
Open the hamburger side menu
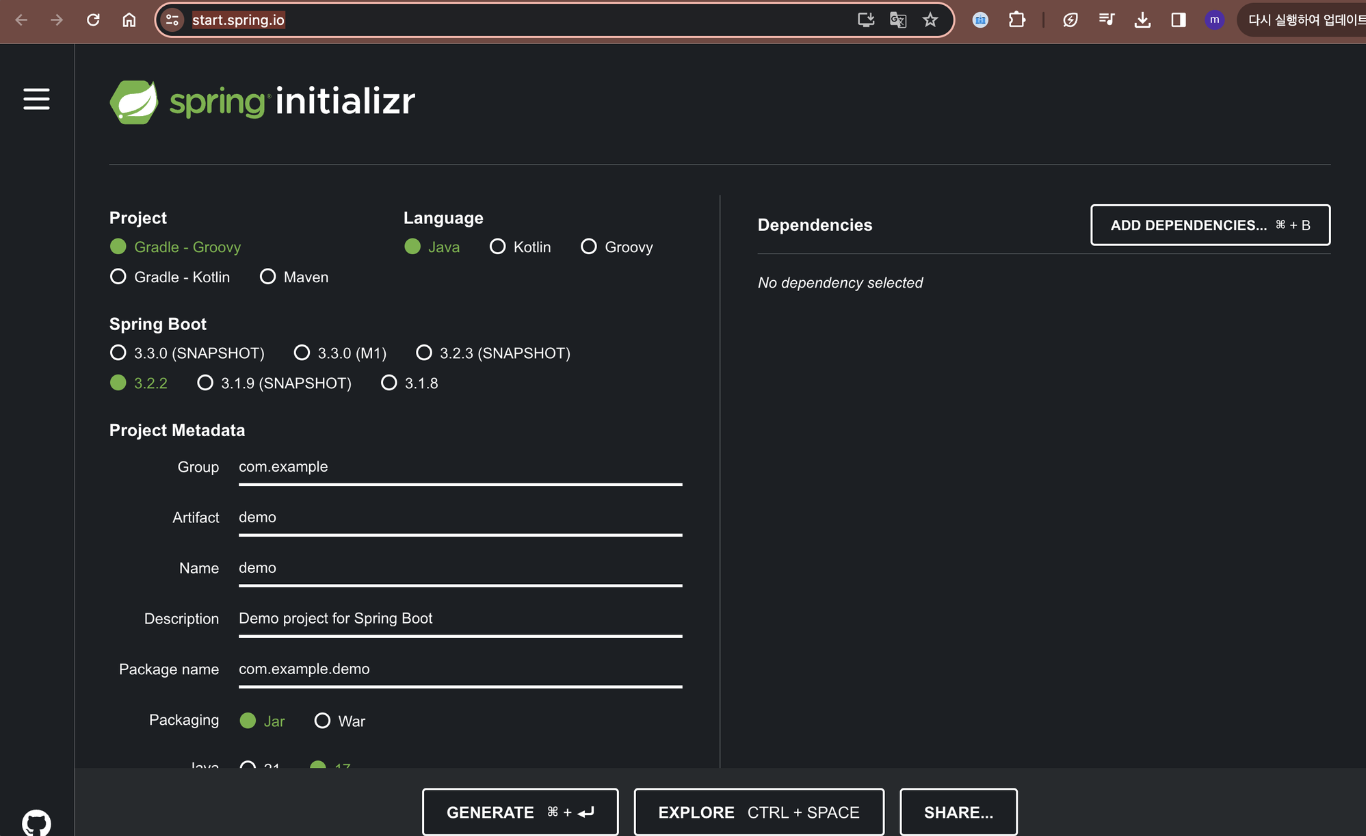[37, 99]
